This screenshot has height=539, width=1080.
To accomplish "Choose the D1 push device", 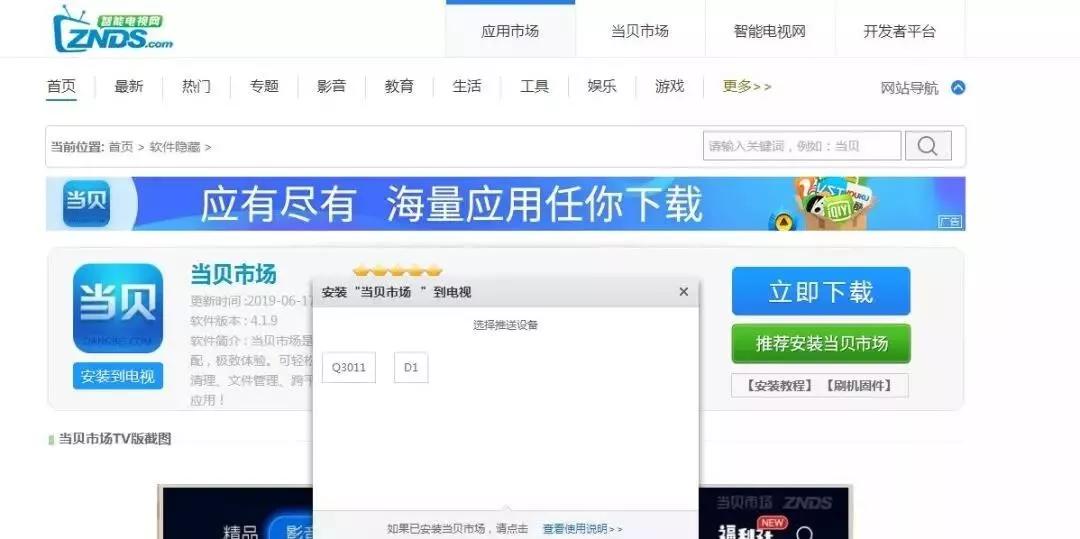I will click(x=411, y=368).
